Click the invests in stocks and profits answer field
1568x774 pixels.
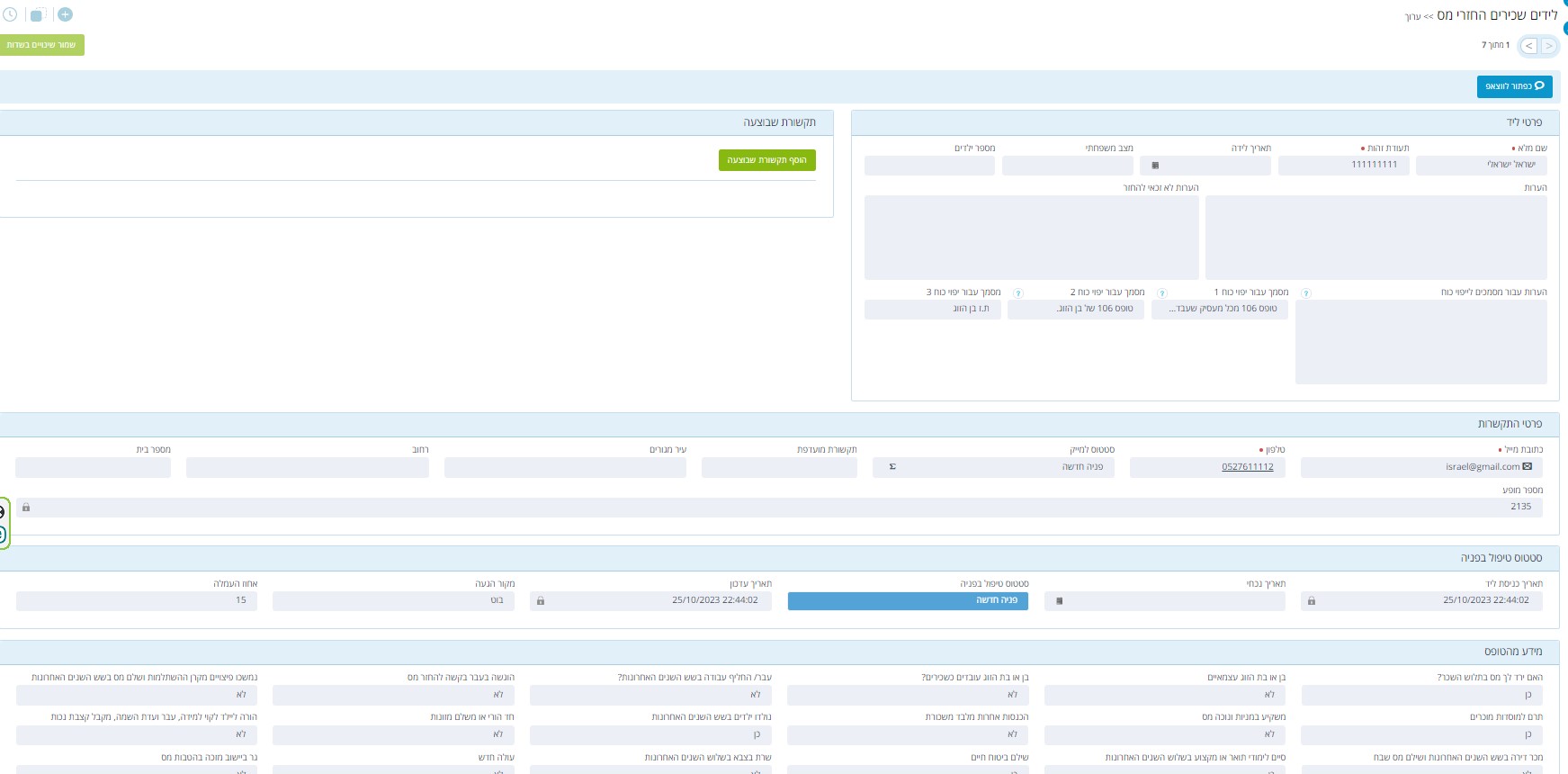click(1165, 734)
